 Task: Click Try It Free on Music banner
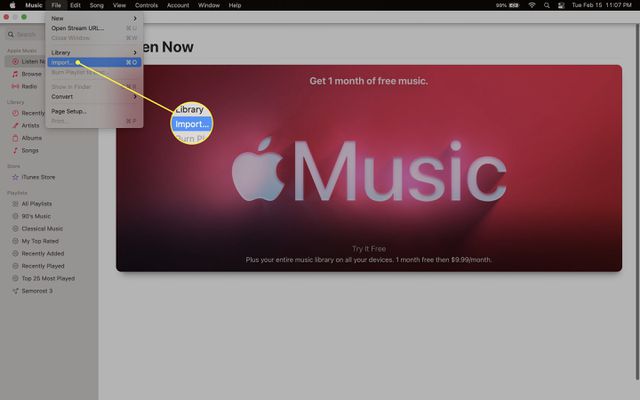click(368, 247)
